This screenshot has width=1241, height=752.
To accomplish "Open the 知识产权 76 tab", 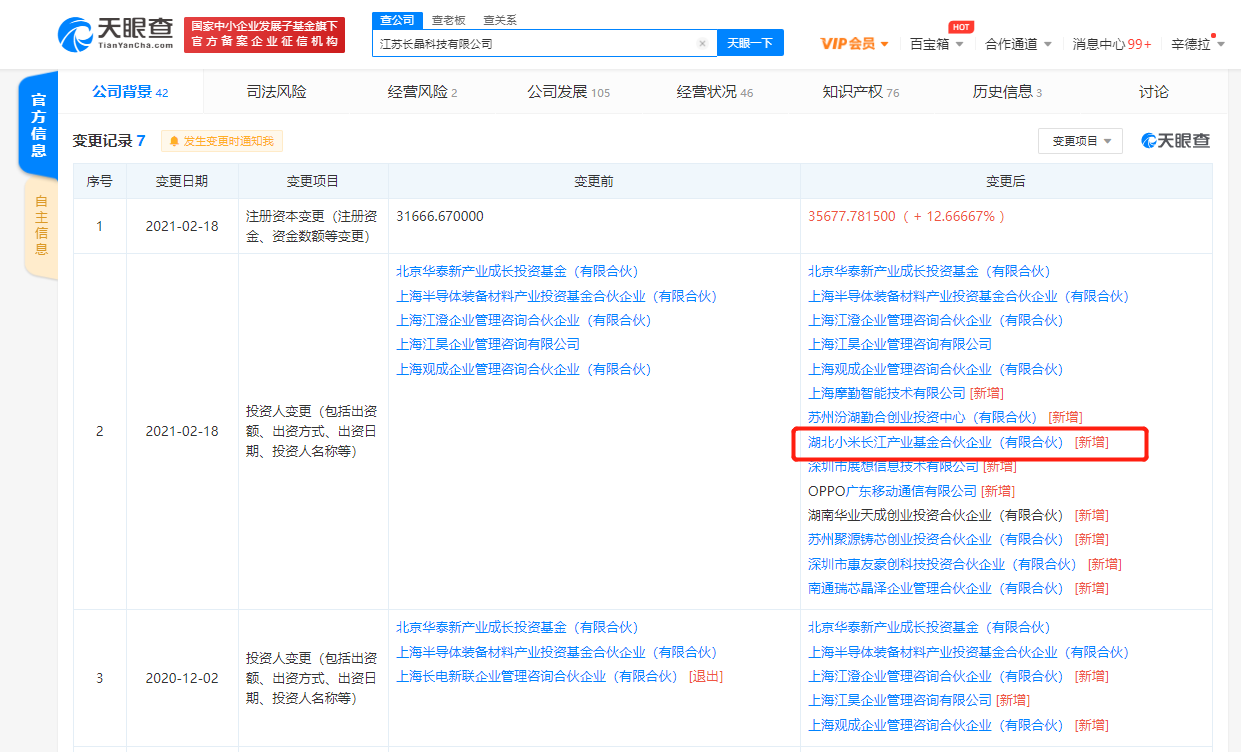I will (861, 92).
